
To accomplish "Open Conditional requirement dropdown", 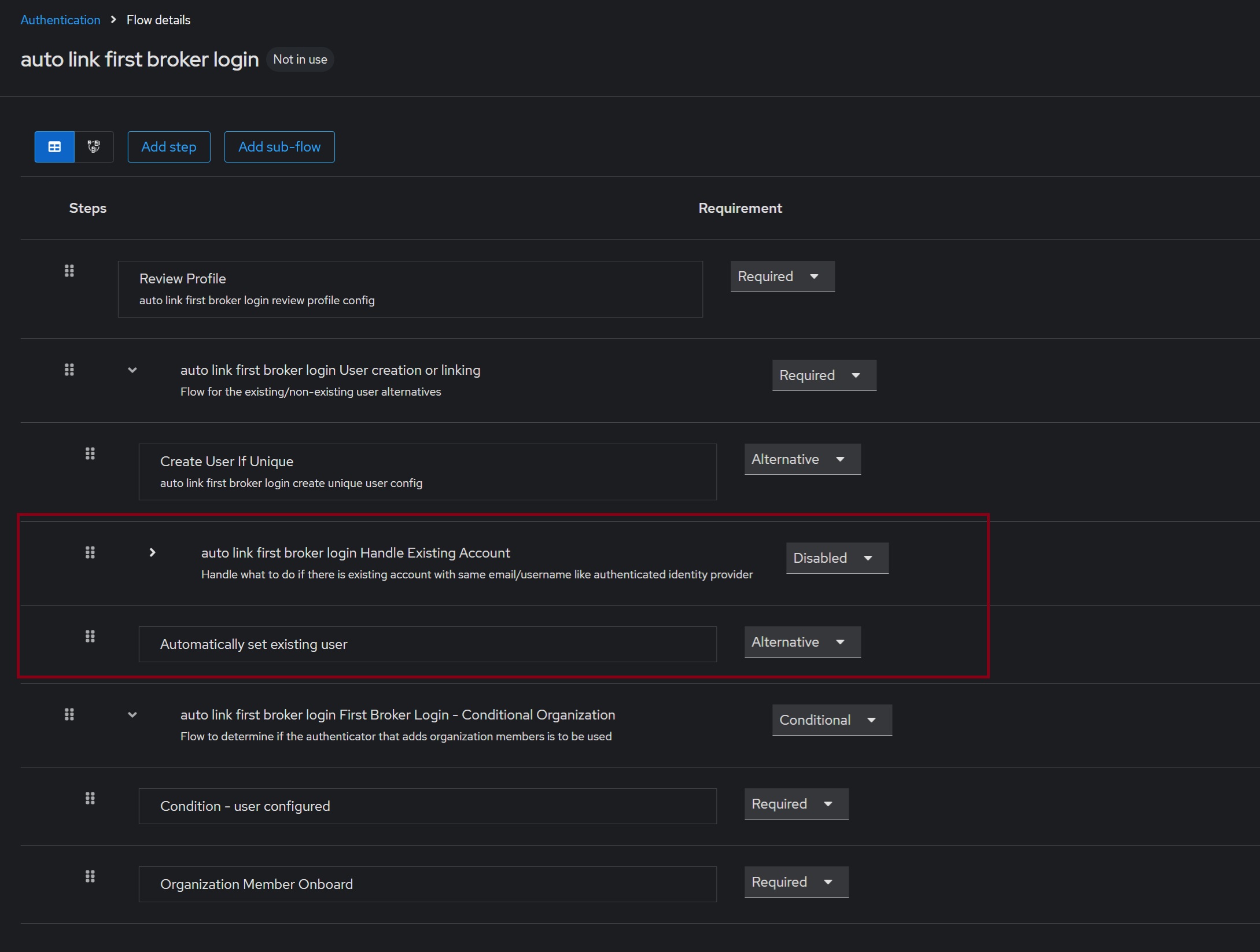I will tap(831, 720).
